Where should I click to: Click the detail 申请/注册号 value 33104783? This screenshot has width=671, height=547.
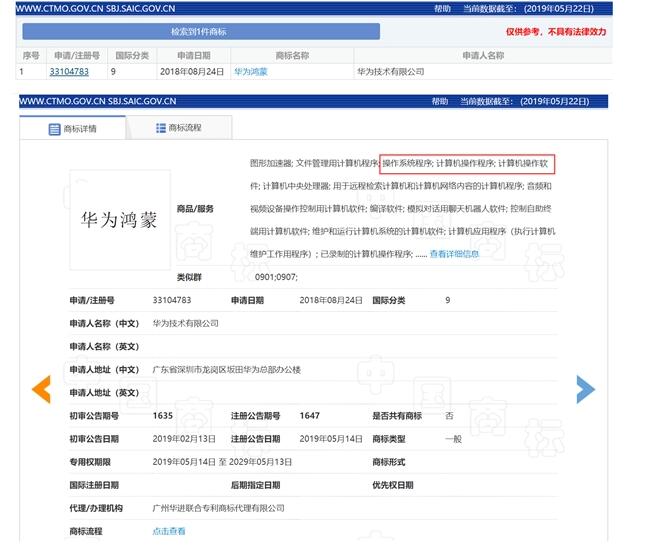pos(172,300)
